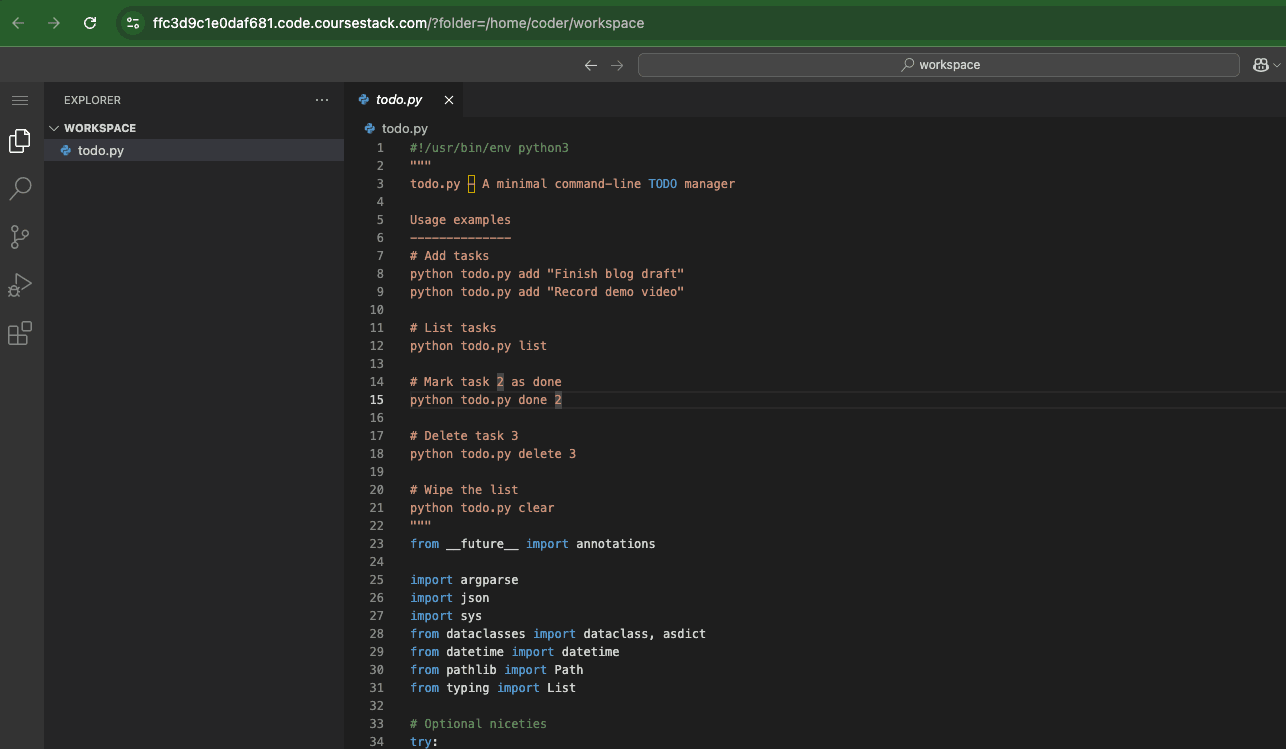
Task: Click the browser back arrow
Action: tap(20, 22)
